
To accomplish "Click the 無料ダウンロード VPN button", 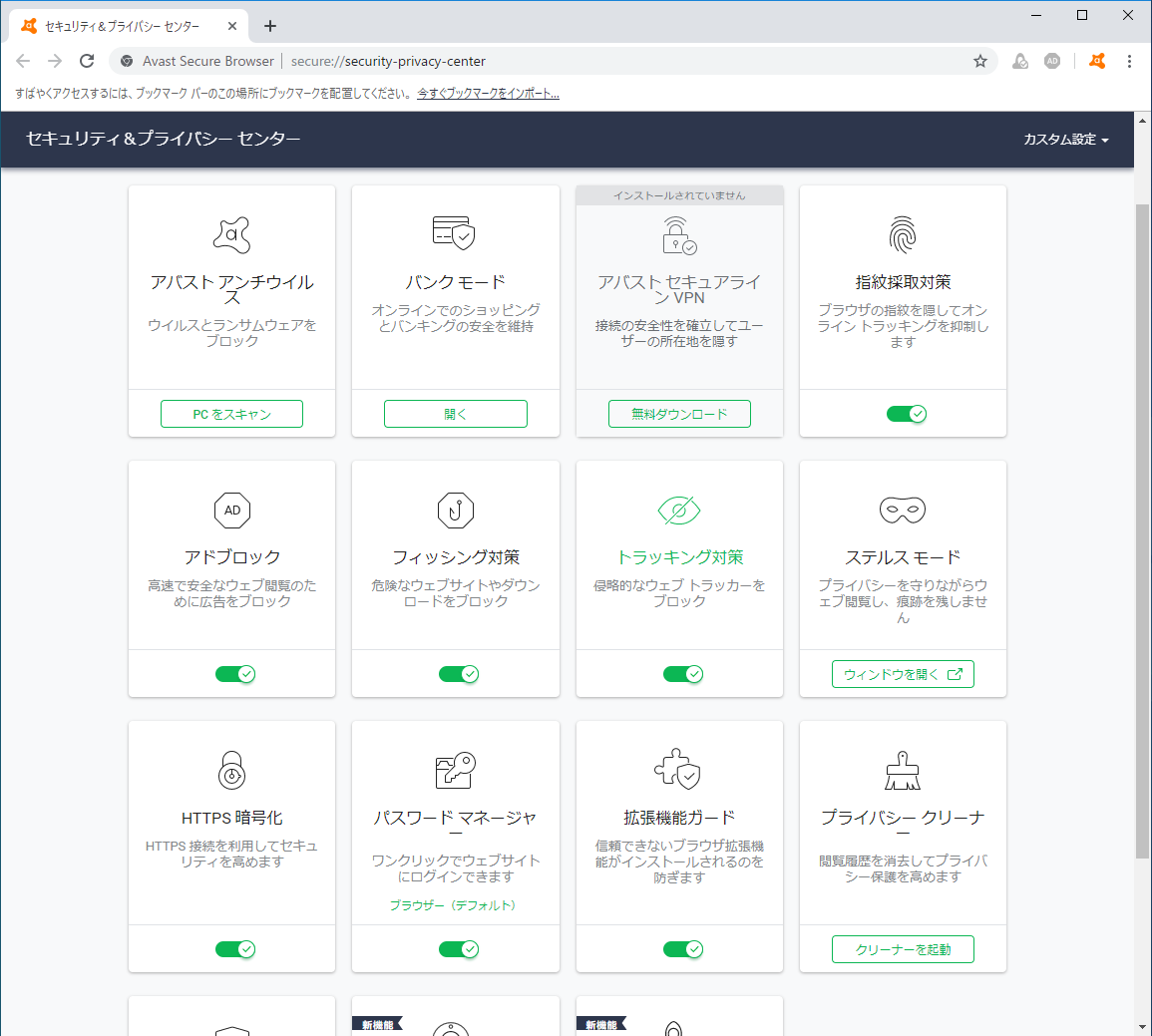I will pyautogui.click(x=679, y=414).
